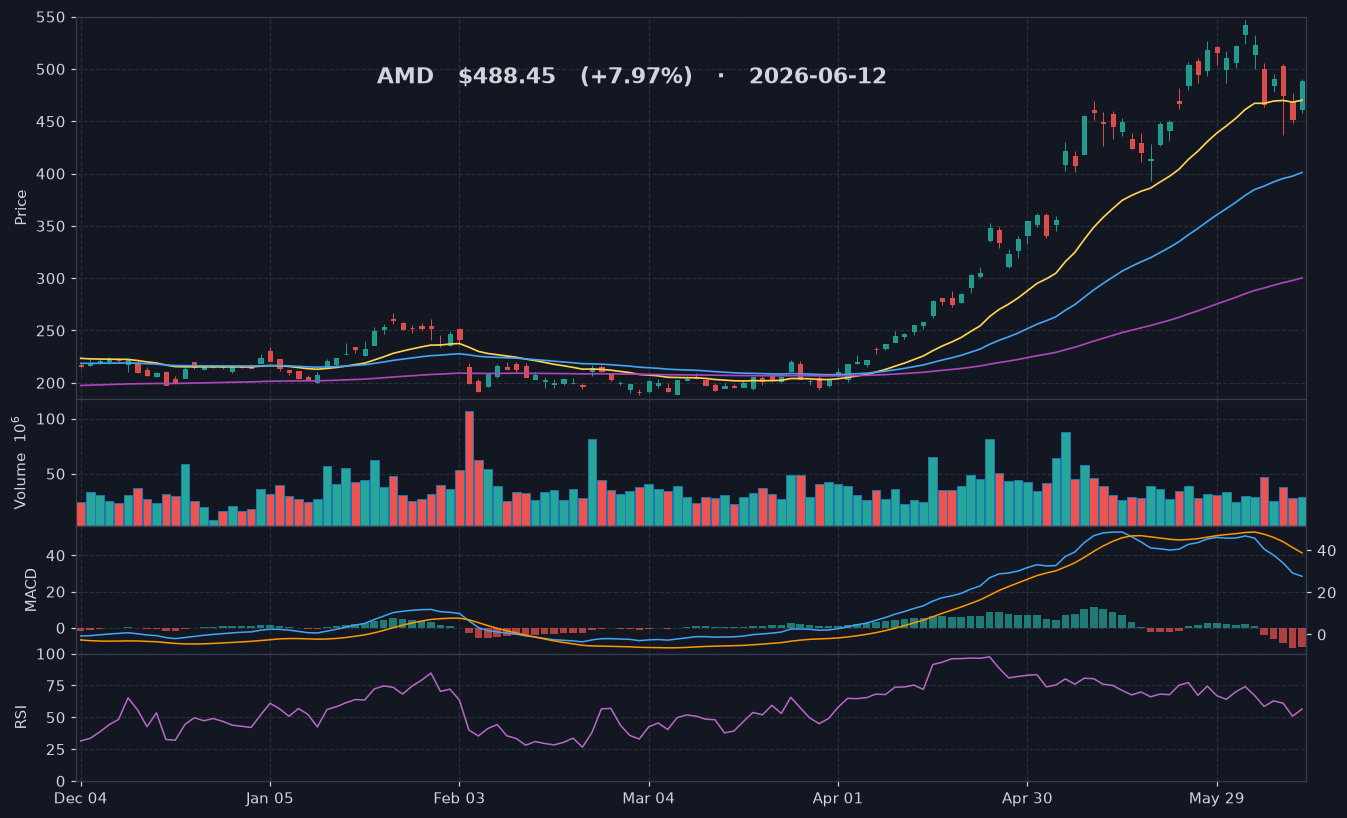
Task: Click the tallest red volume bar above 100
Action: (469, 468)
